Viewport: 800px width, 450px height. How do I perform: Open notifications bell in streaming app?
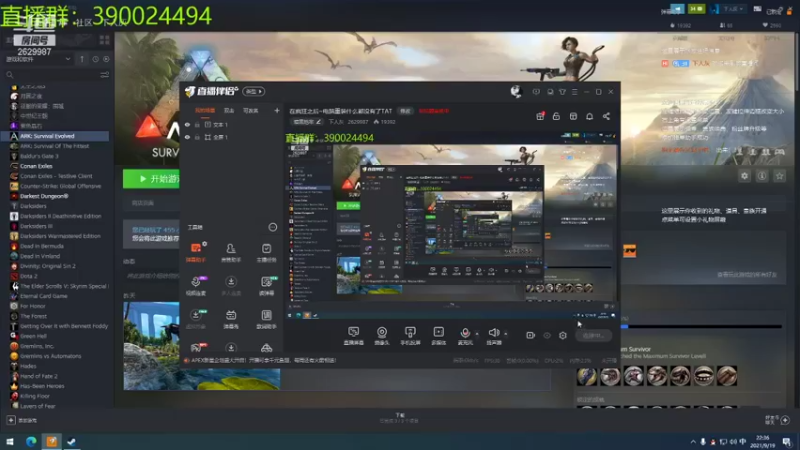(589, 116)
